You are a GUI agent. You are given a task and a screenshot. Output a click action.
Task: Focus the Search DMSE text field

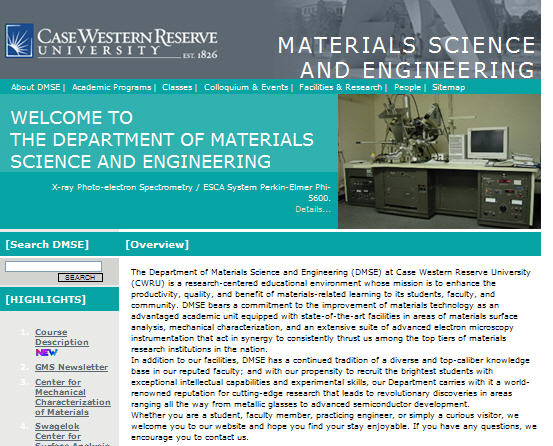point(53,267)
